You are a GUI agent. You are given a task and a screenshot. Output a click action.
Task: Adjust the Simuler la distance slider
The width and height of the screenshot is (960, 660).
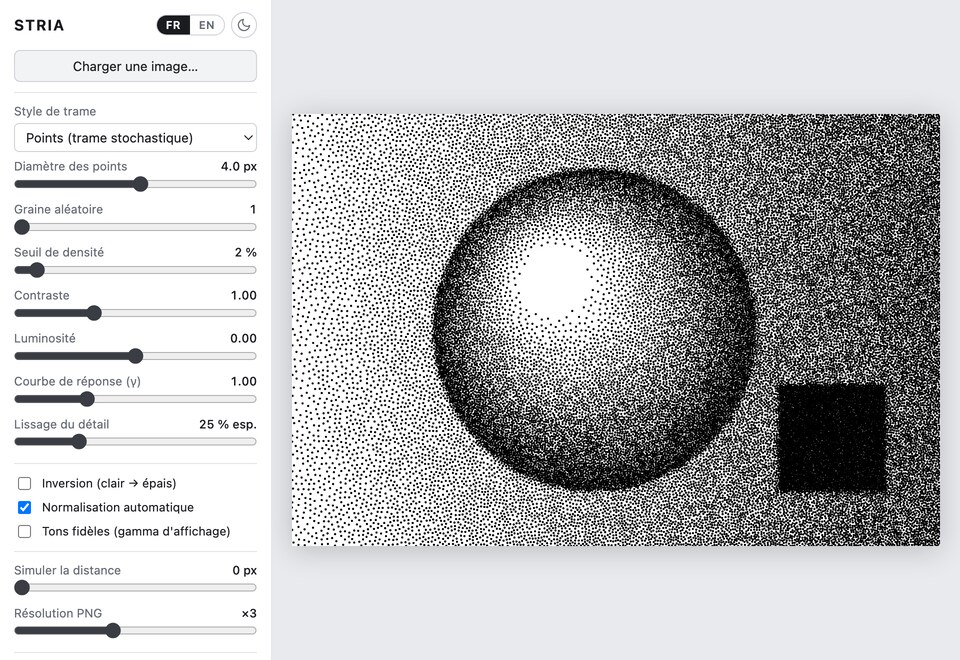(x=135, y=588)
